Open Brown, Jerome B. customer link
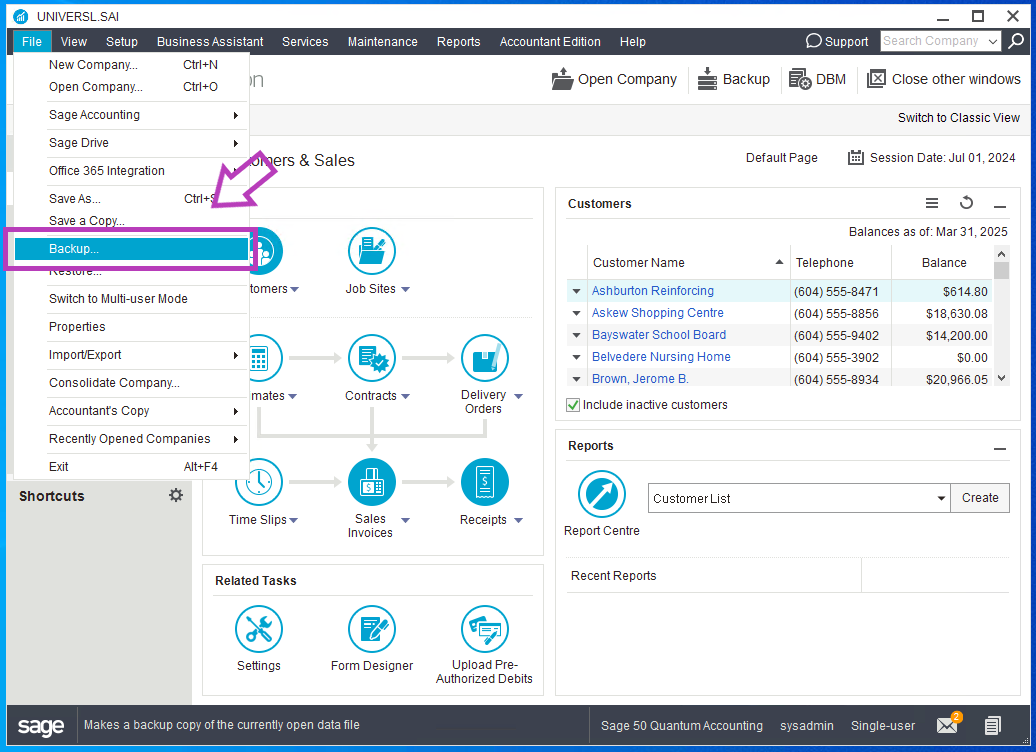 tap(640, 379)
